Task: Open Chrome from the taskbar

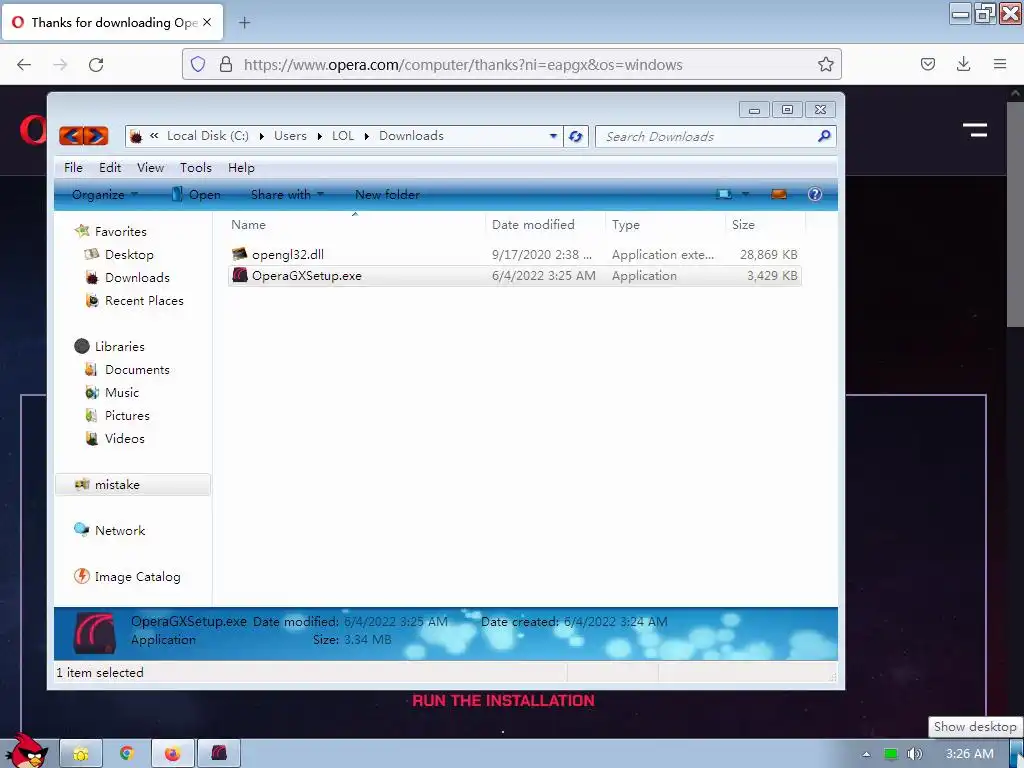Action: click(x=127, y=754)
